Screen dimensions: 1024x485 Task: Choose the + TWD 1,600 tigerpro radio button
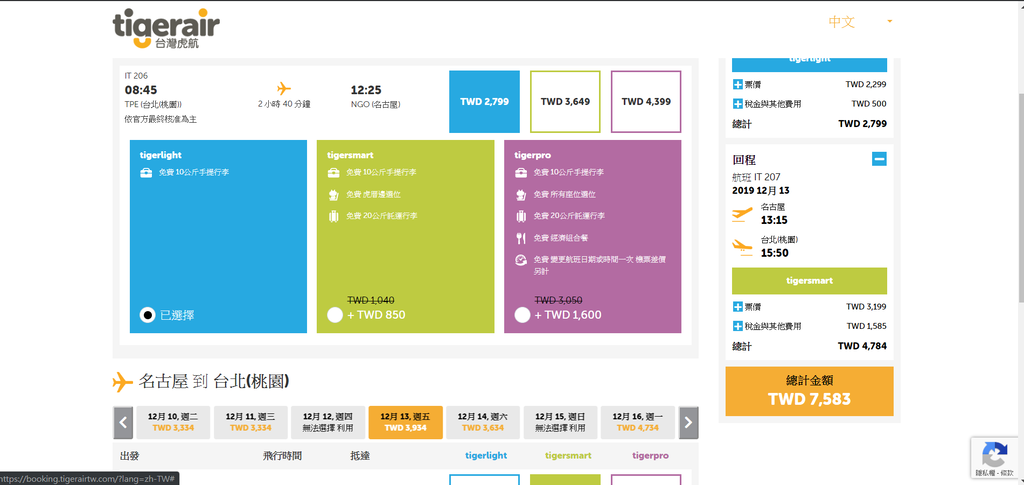coord(522,315)
